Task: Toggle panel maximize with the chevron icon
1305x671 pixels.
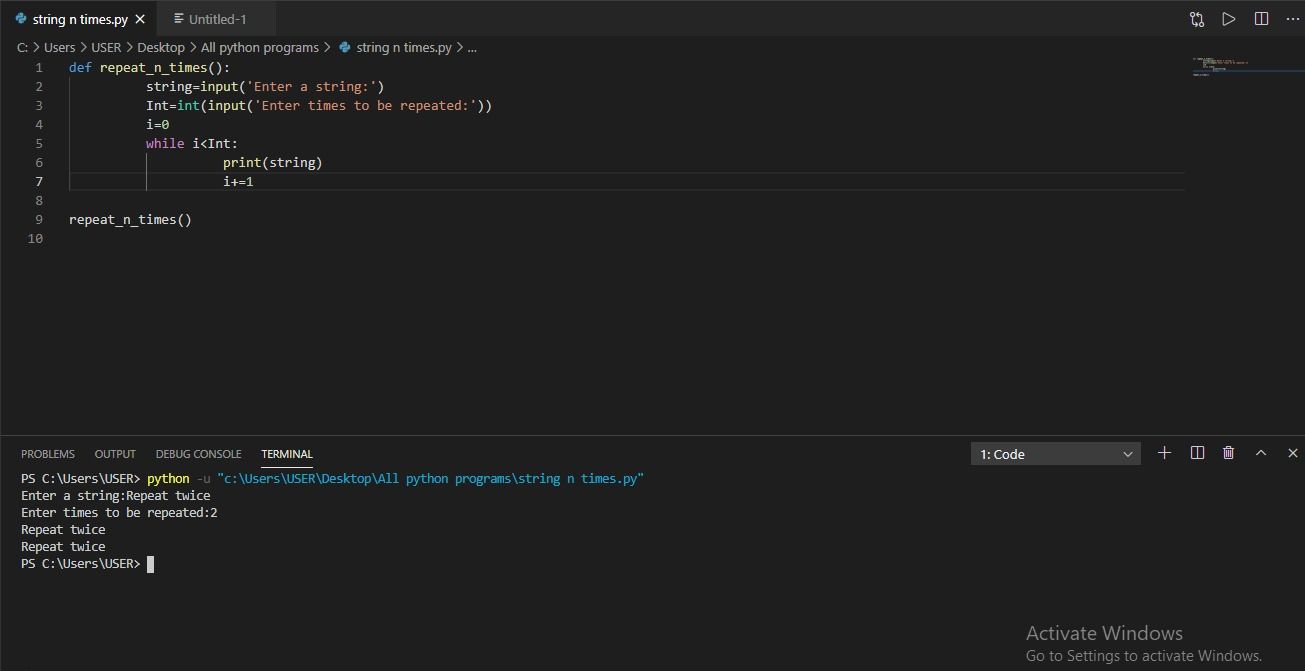Action: [x=1261, y=453]
